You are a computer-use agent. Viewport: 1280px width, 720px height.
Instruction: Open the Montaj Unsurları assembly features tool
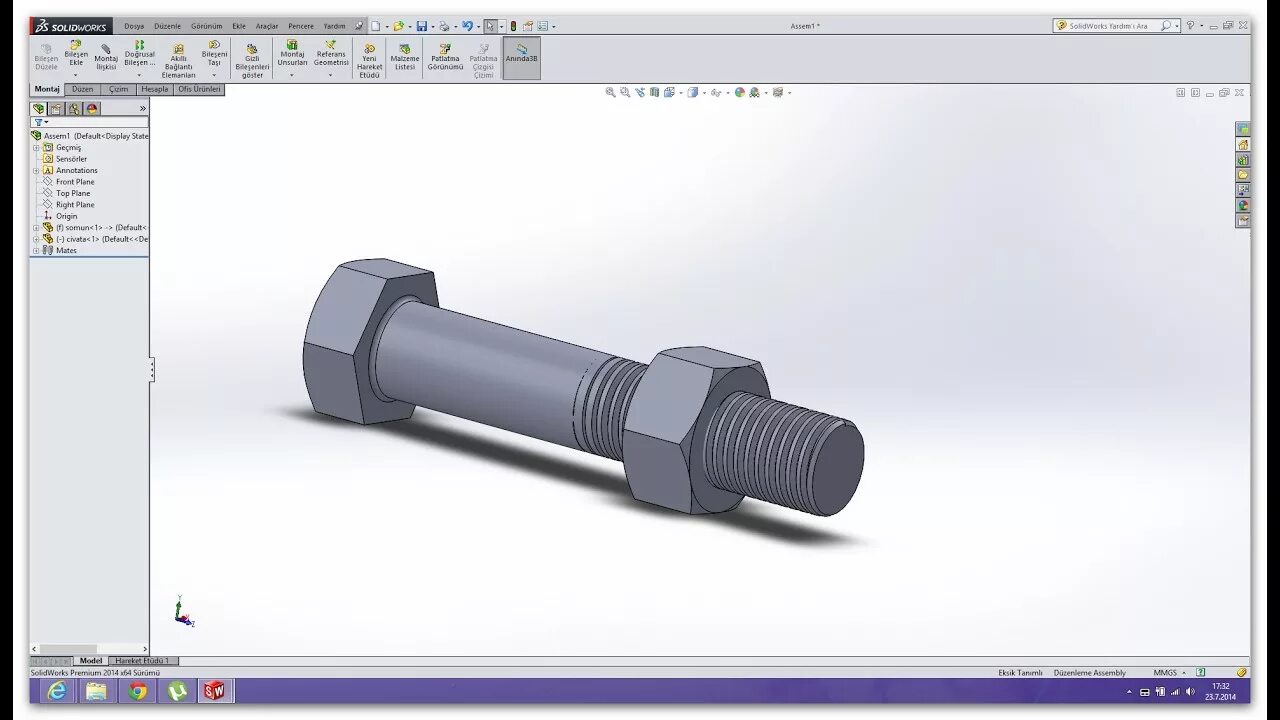tap(292, 52)
